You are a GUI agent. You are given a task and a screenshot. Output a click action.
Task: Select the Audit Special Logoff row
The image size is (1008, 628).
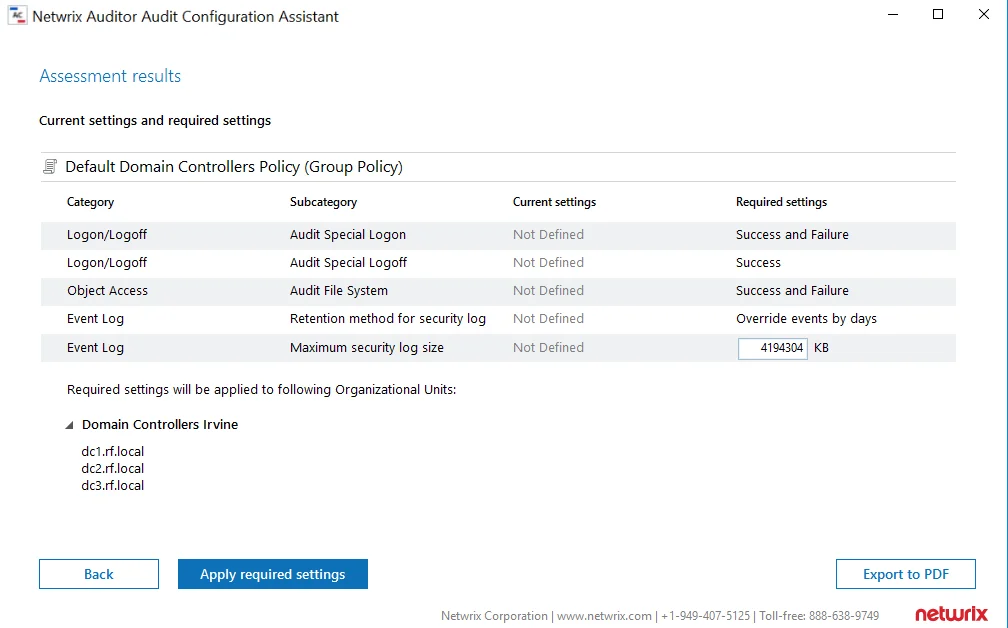[x=498, y=263]
